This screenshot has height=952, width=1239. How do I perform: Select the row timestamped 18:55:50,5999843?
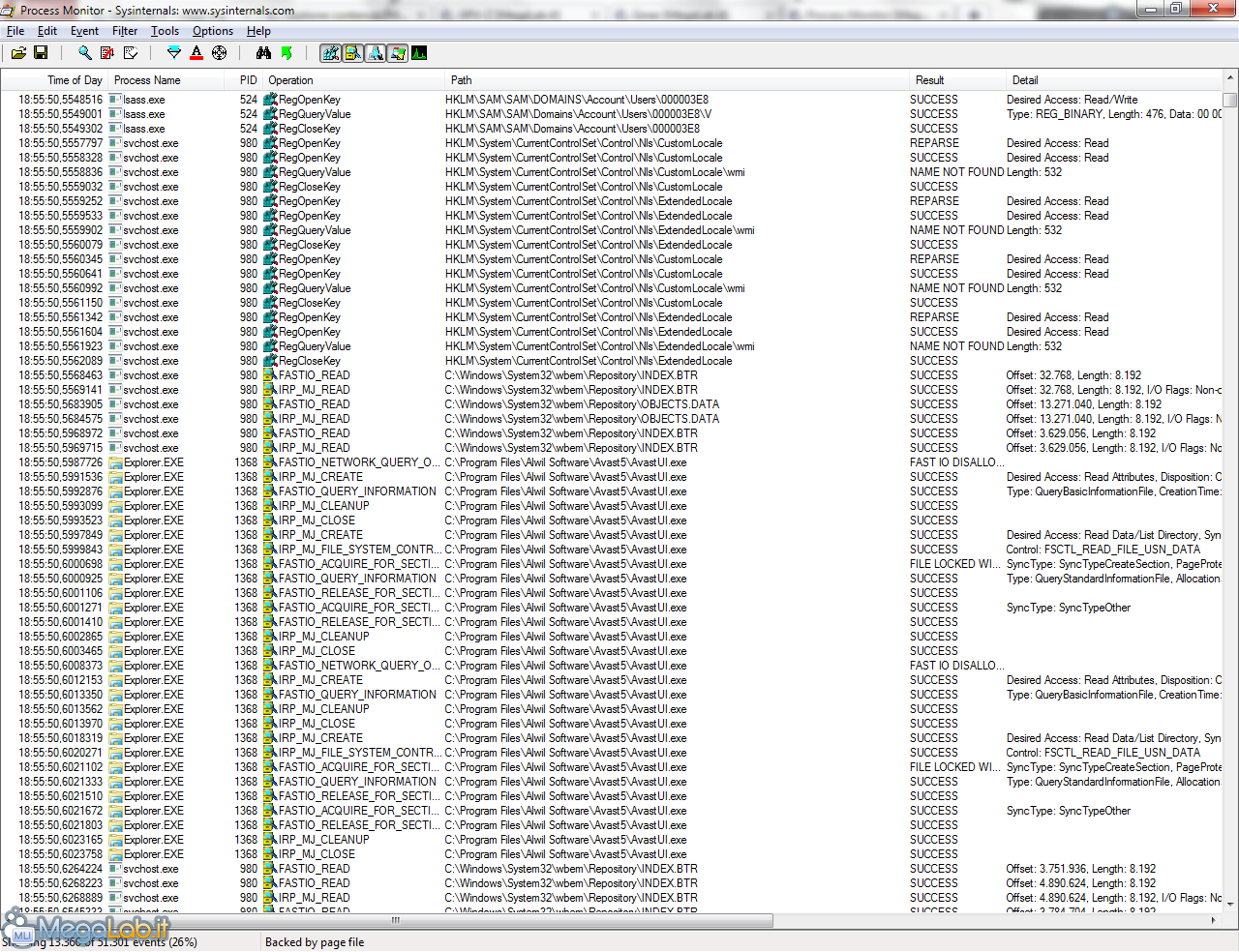click(x=612, y=550)
